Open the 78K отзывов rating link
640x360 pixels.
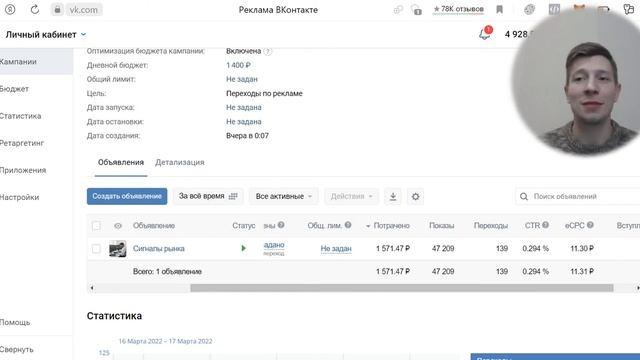[458, 9]
